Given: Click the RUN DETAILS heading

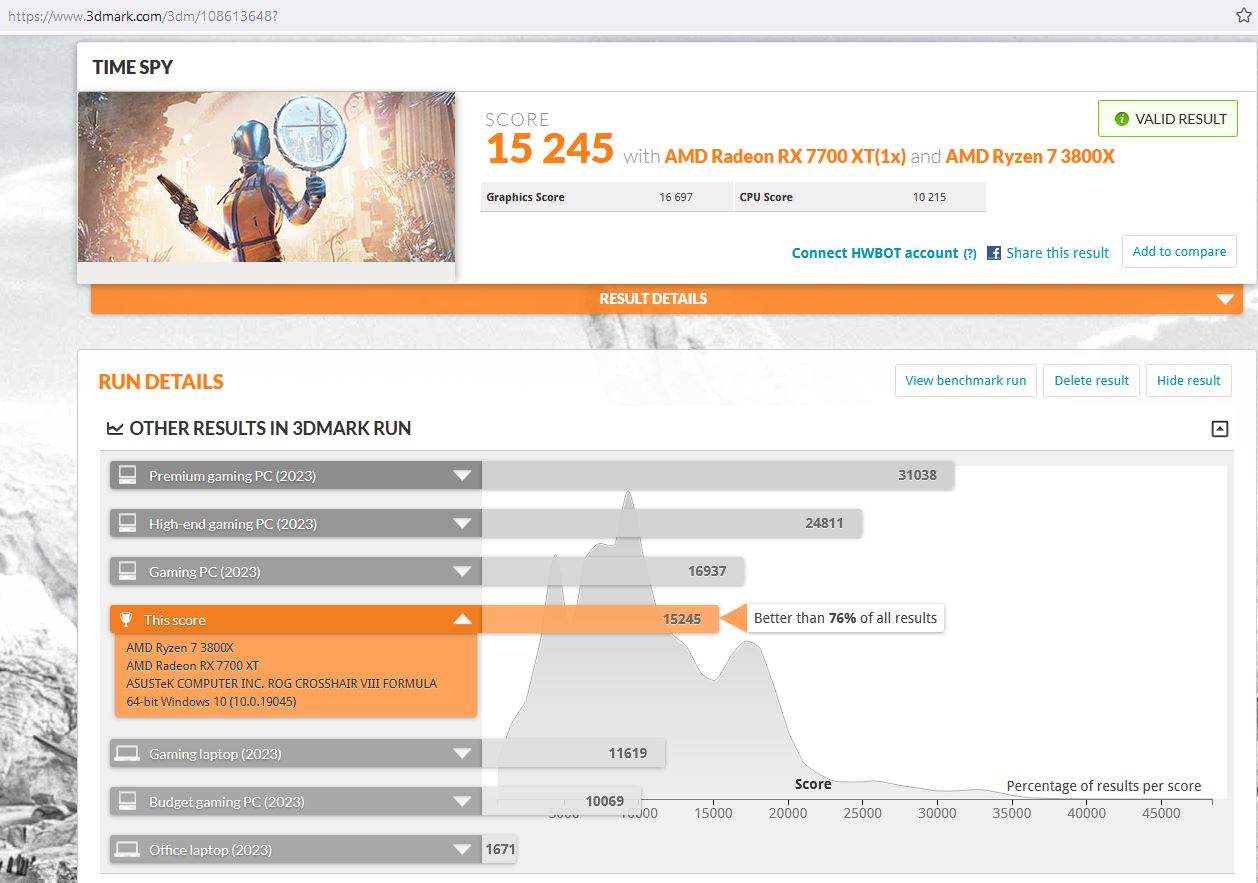Looking at the screenshot, I should 161,381.
